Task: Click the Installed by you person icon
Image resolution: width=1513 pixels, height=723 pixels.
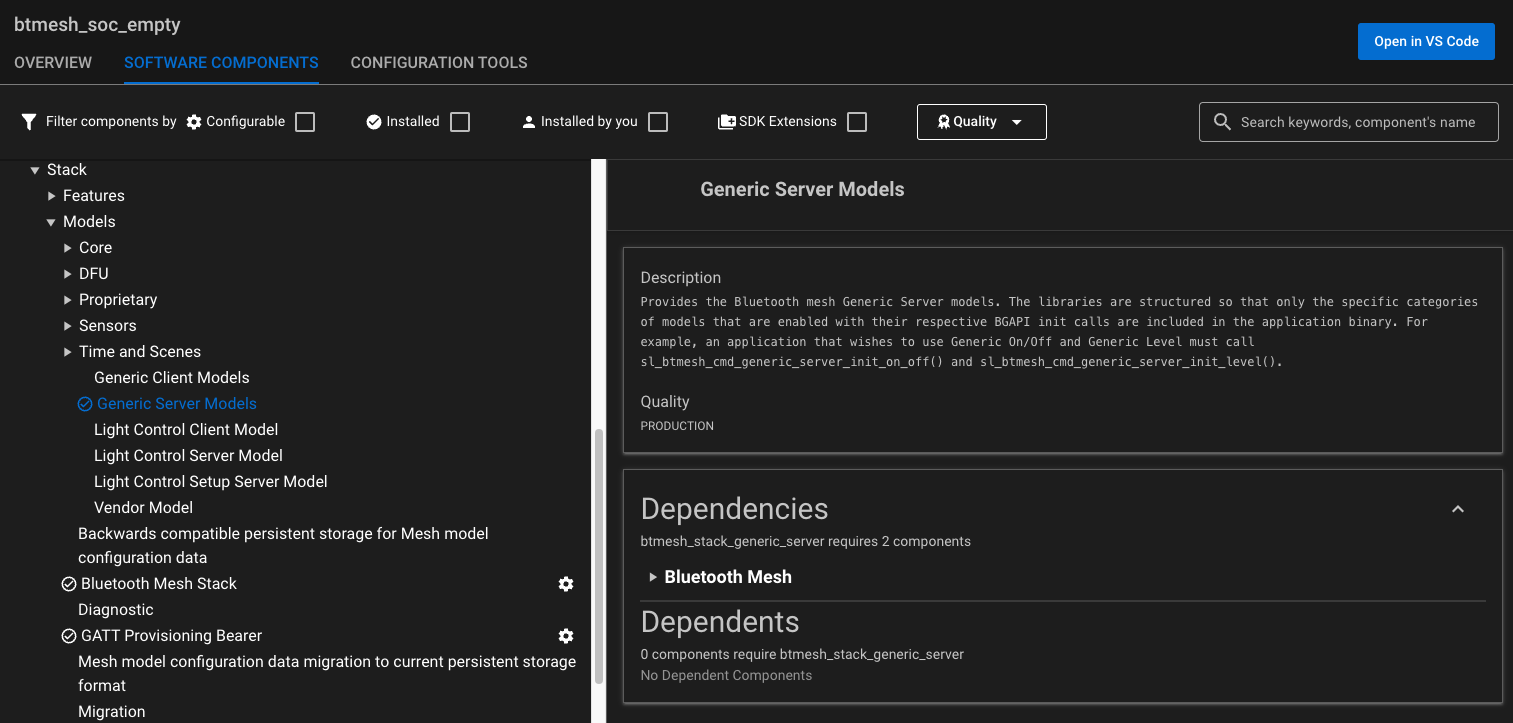Action: point(529,122)
